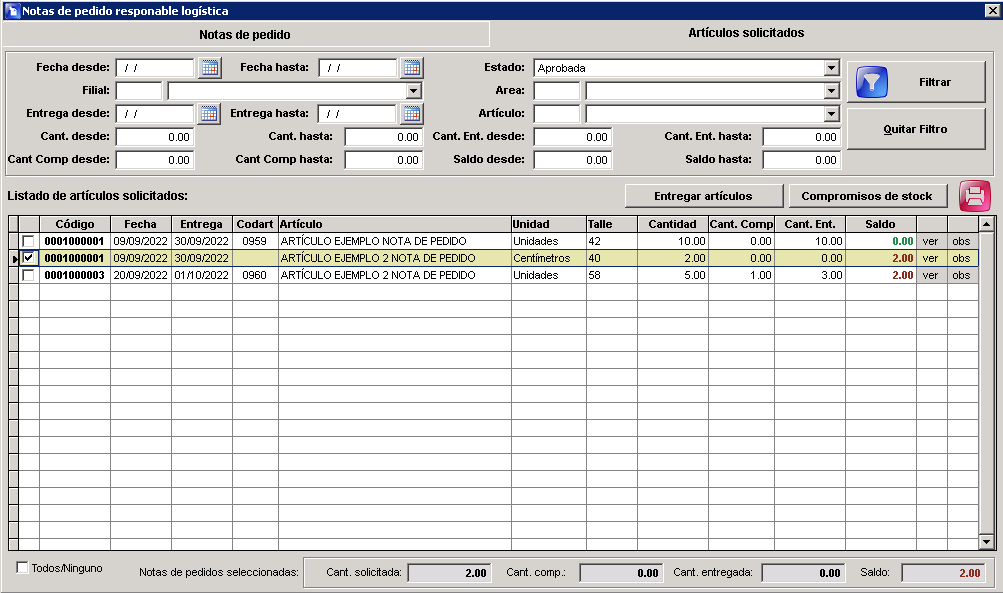Click the Artículo code field
Image resolution: width=1003 pixels, height=593 pixels.
557,114
